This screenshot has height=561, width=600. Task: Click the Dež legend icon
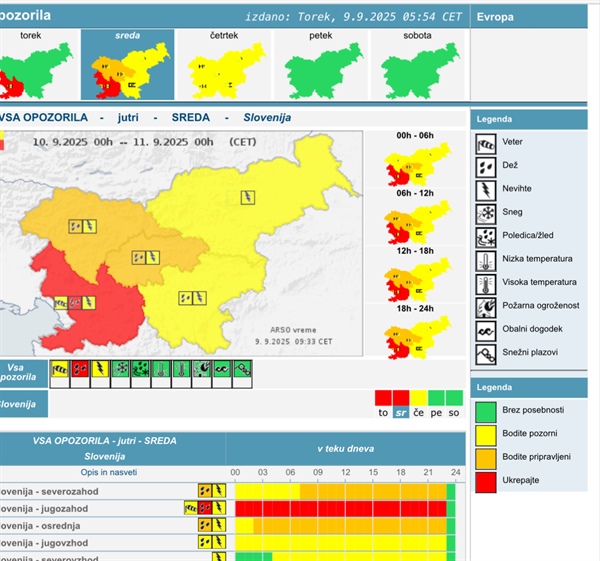coord(486,167)
